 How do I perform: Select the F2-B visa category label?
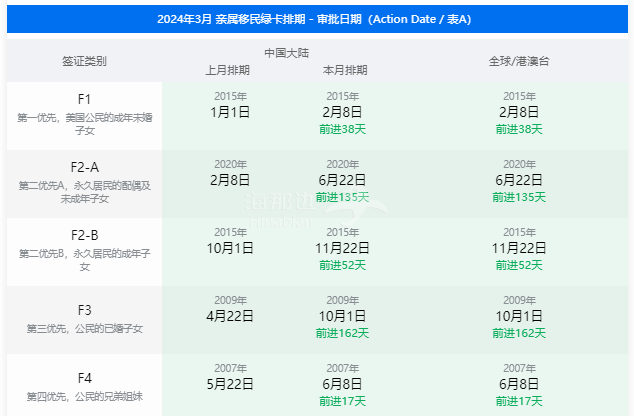coord(84,235)
